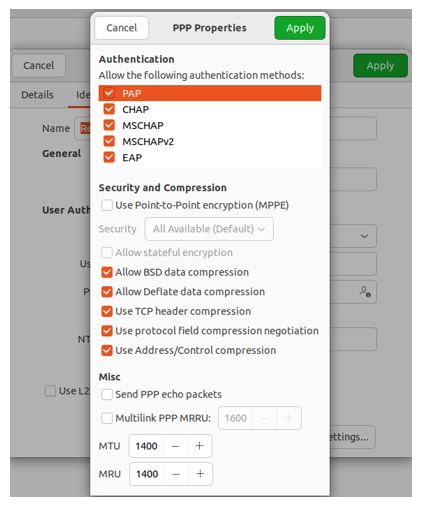This screenshot has width=428, height=506.
Task: Decrease MTU with the minus button
Action: tap(176, 446)
